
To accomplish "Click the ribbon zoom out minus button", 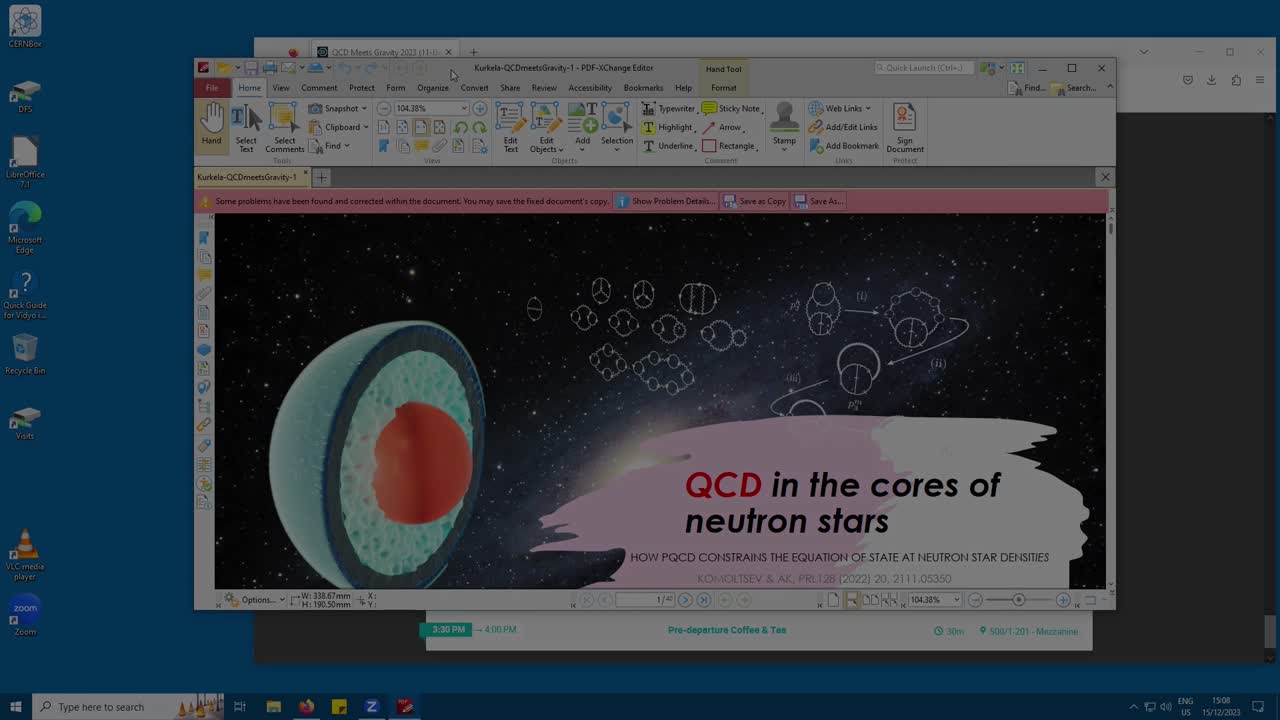I will (x=384, y=108).
